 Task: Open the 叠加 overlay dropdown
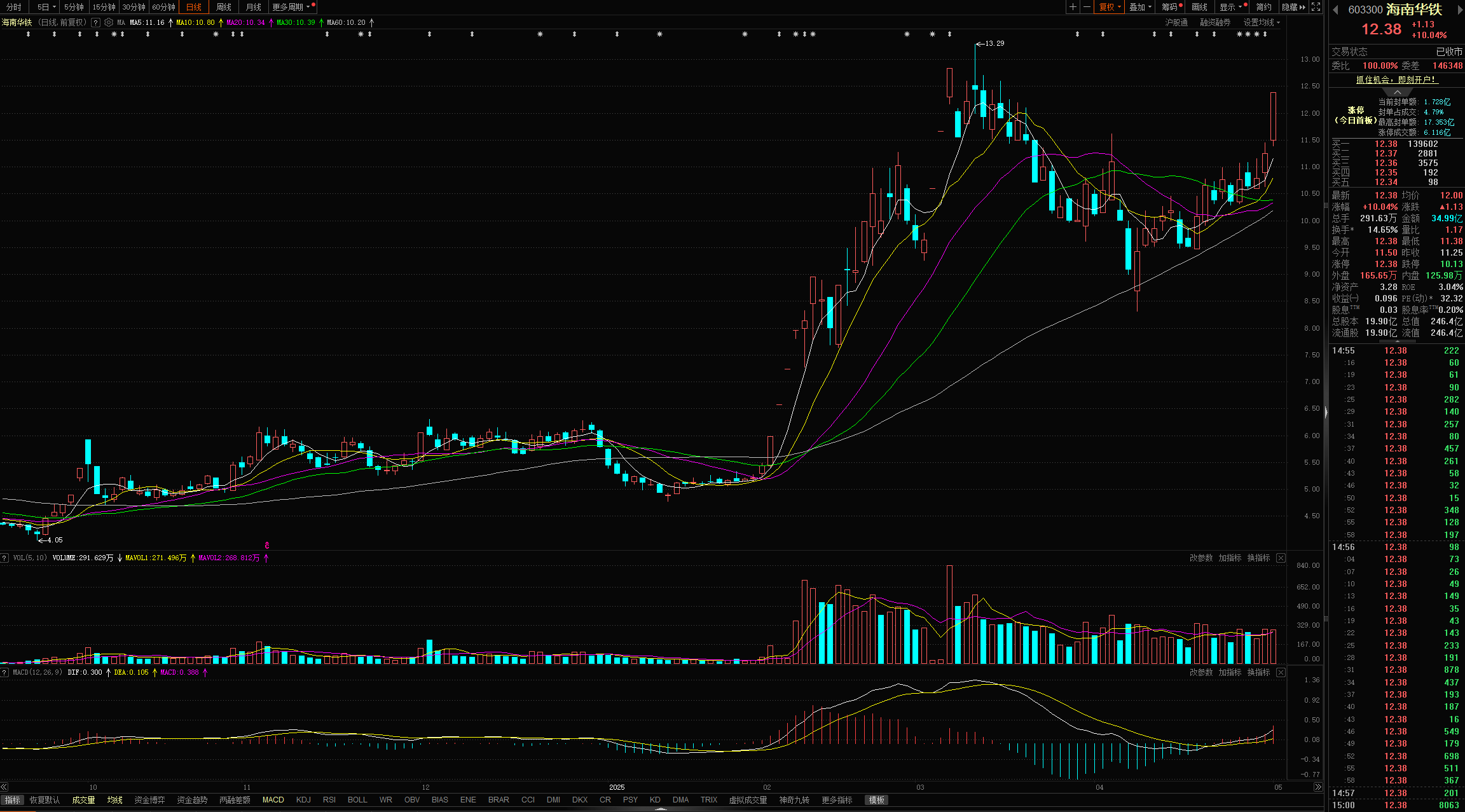[1141, 7]
